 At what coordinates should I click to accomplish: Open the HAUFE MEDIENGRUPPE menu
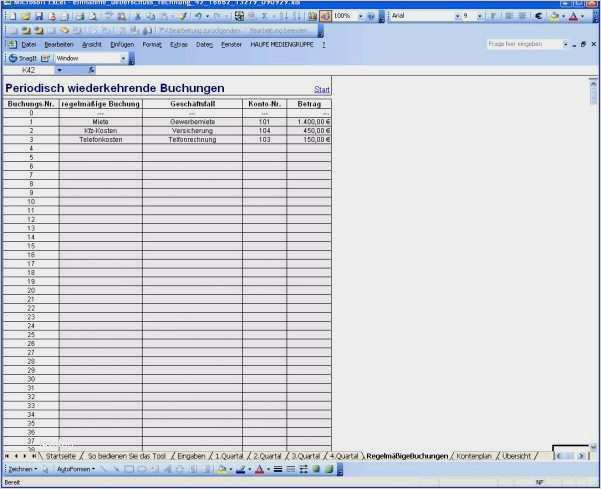tap(282, 44)
